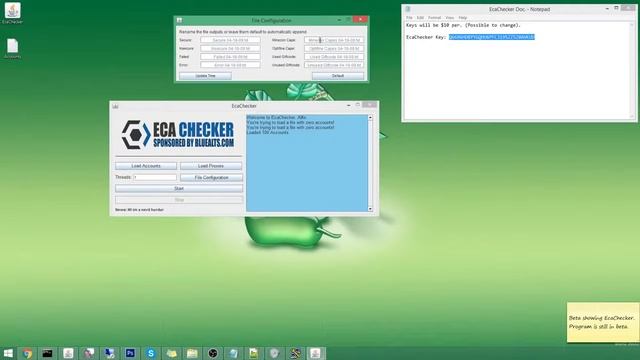640x360 pixels.
Task: Open File Configuration from EcaChecker
Action: coord(211,178)
